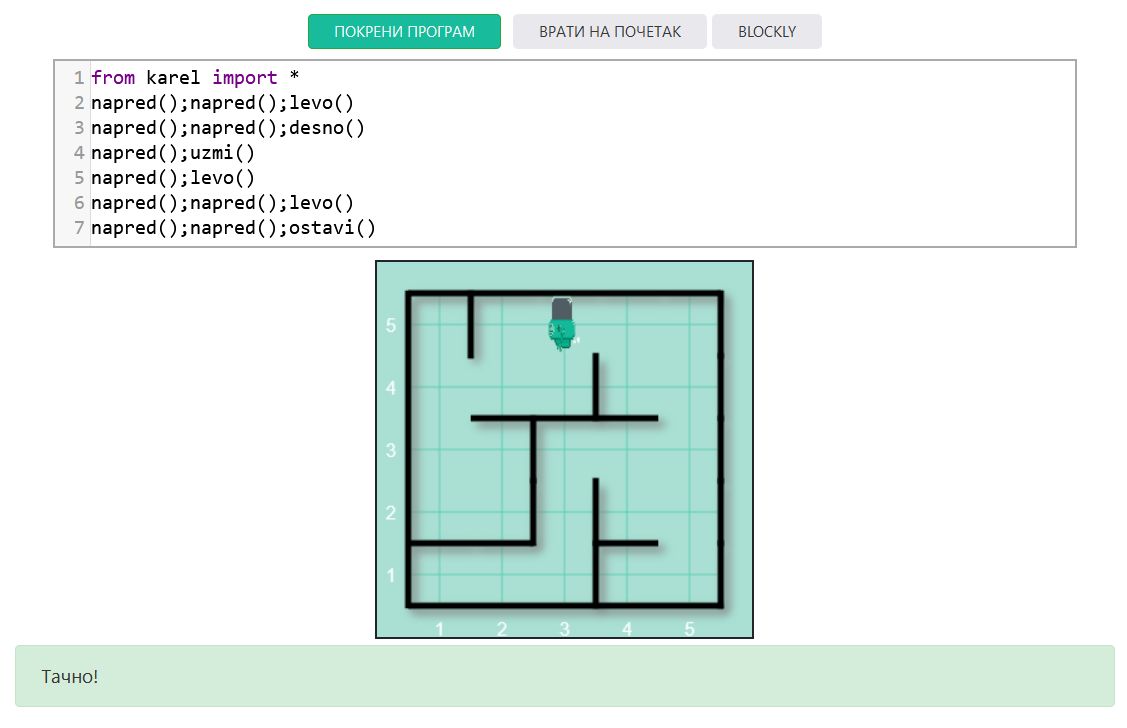1127x728 pixels.
Task: Click the levo() call on line 5
Action: point(223,178)
